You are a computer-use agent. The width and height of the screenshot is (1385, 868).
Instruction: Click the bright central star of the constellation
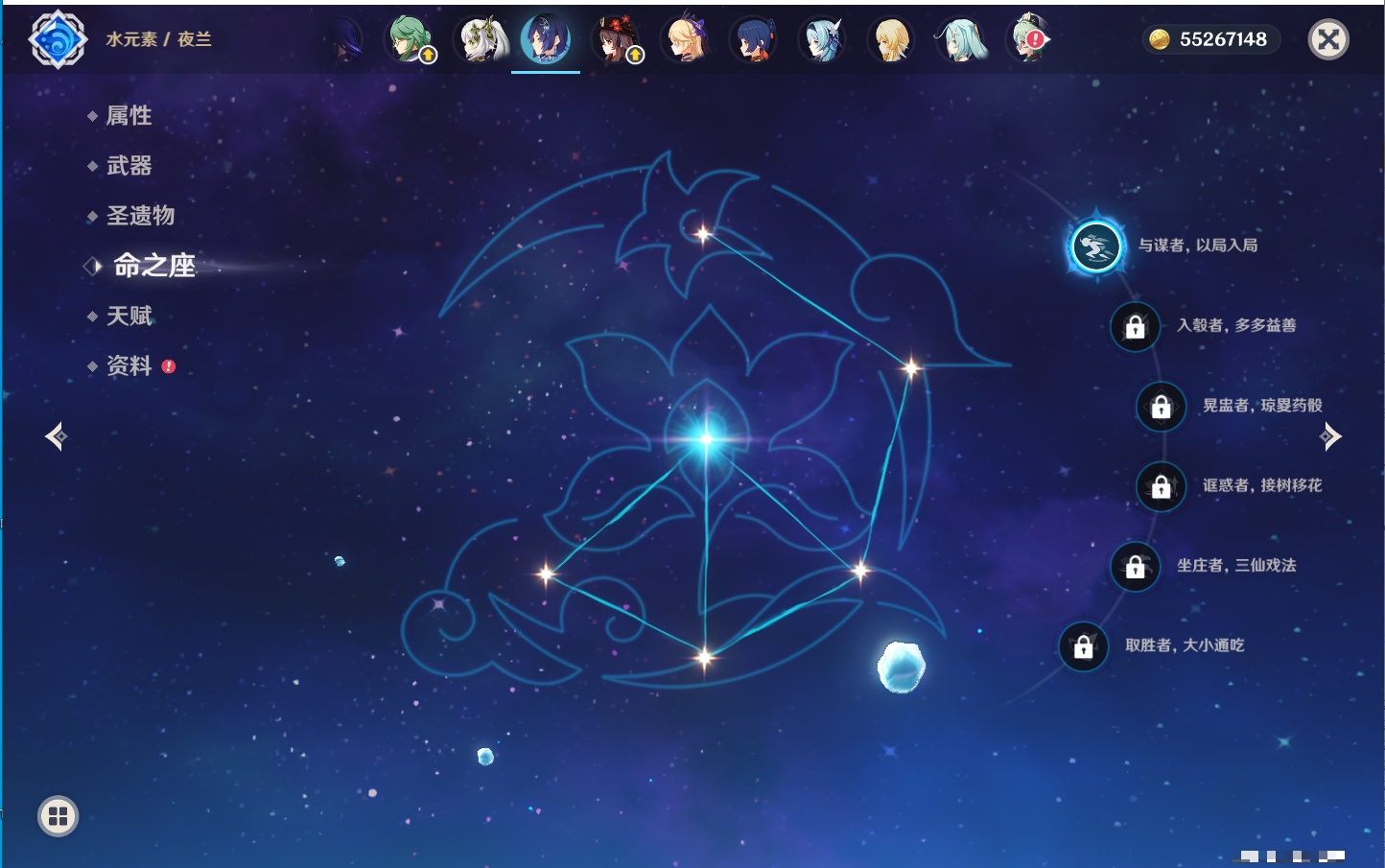click(x=707, y=439)
